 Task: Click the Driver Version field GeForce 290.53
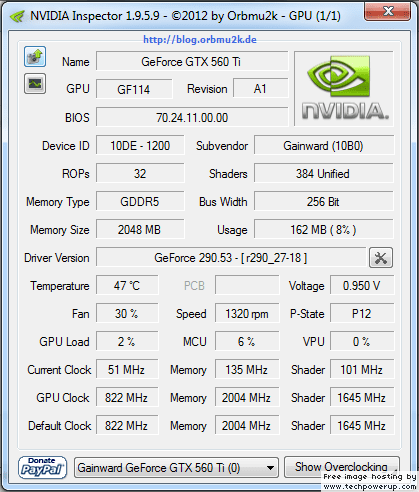231,257
